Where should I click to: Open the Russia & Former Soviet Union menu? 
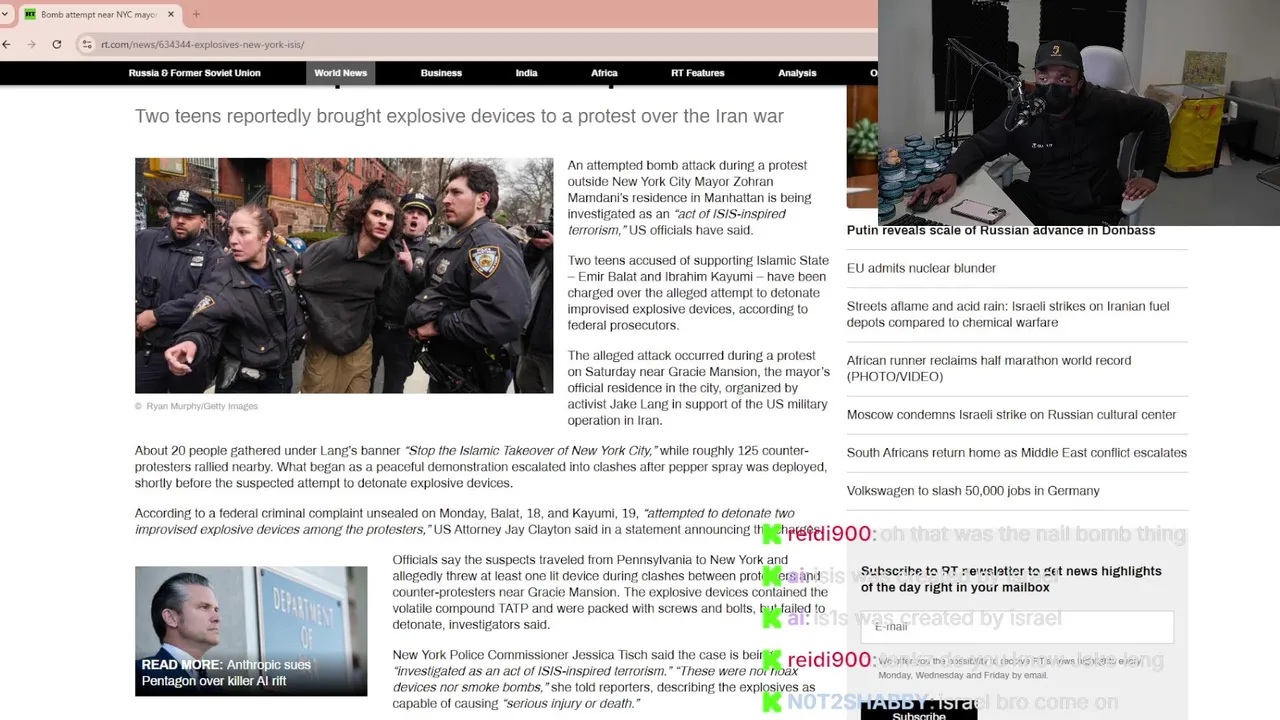[x=194, y=73]
